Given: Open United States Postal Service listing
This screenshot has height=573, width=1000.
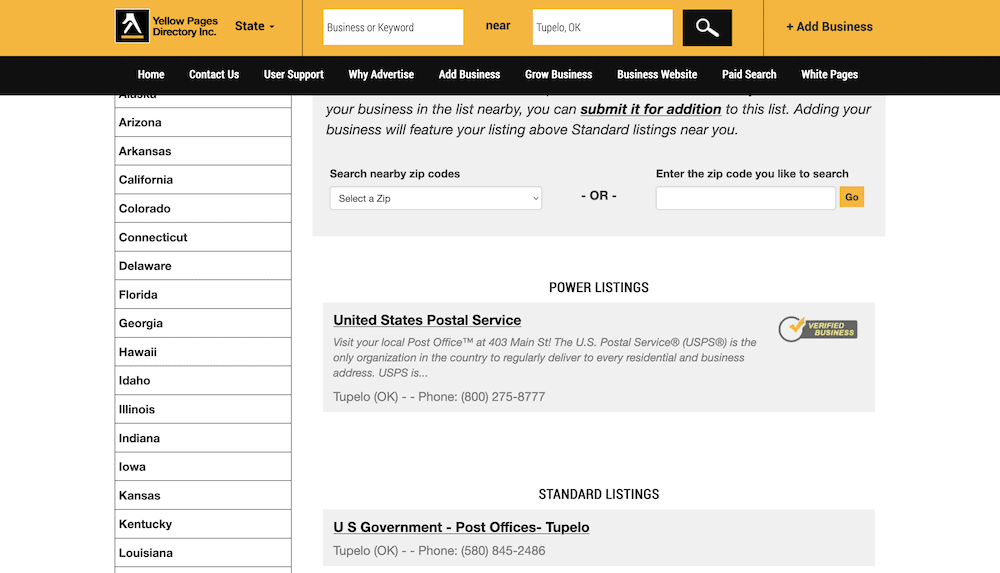Looking at the screenshot, I should point(427,320).
